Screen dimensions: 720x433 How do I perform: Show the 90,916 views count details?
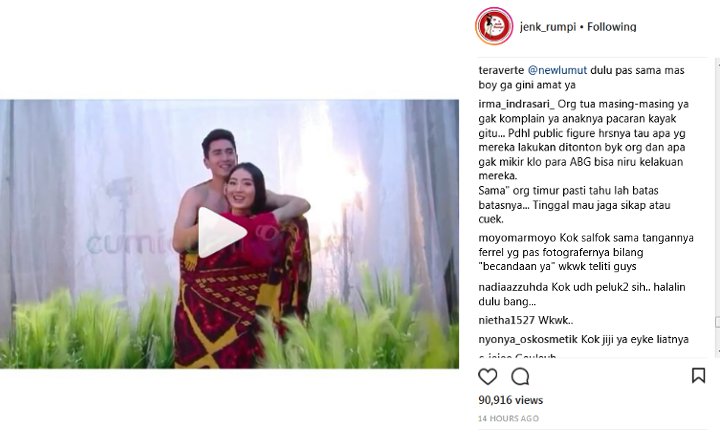click(x=511, y=400)
